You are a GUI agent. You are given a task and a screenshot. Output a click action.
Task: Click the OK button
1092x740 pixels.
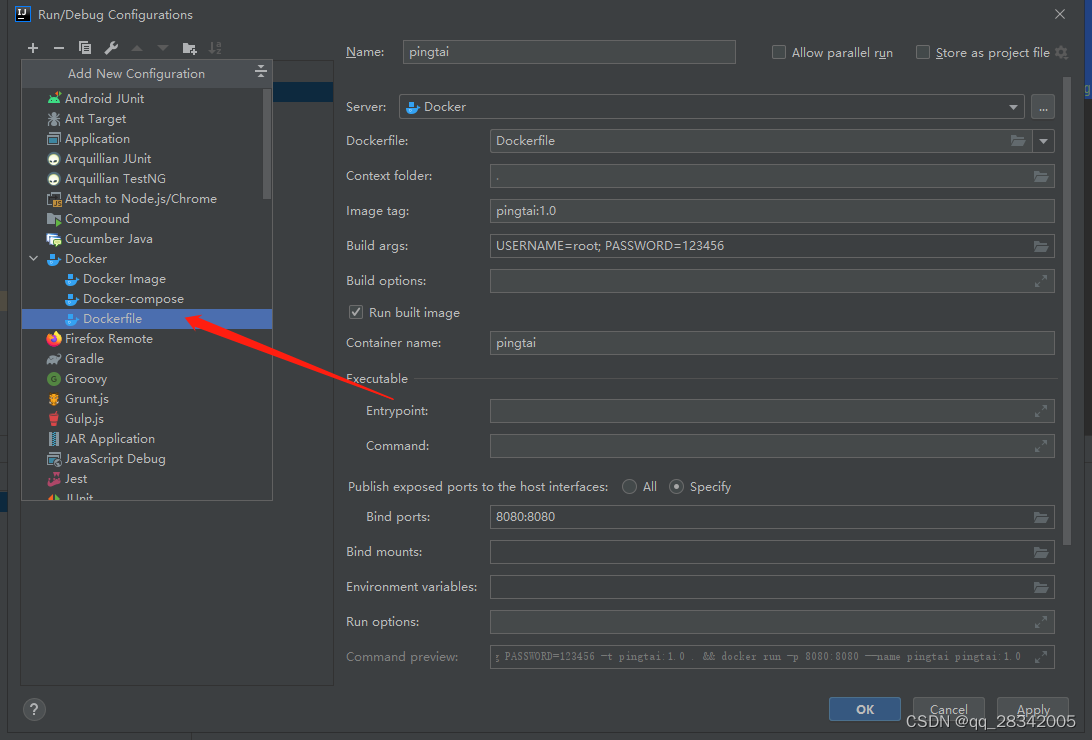864,709
